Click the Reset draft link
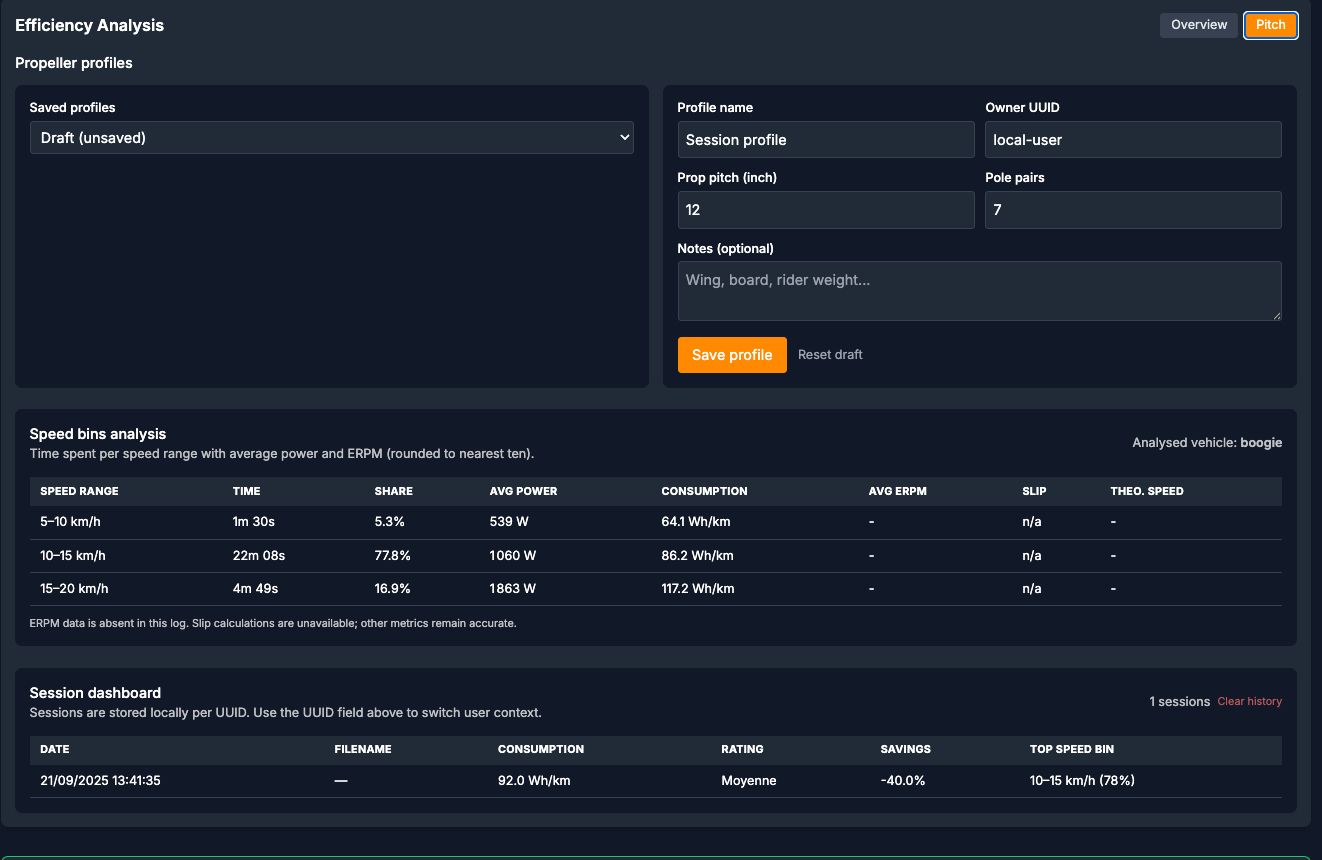Viewport: 1322px width, 860px height. click(x=830, y=355)
